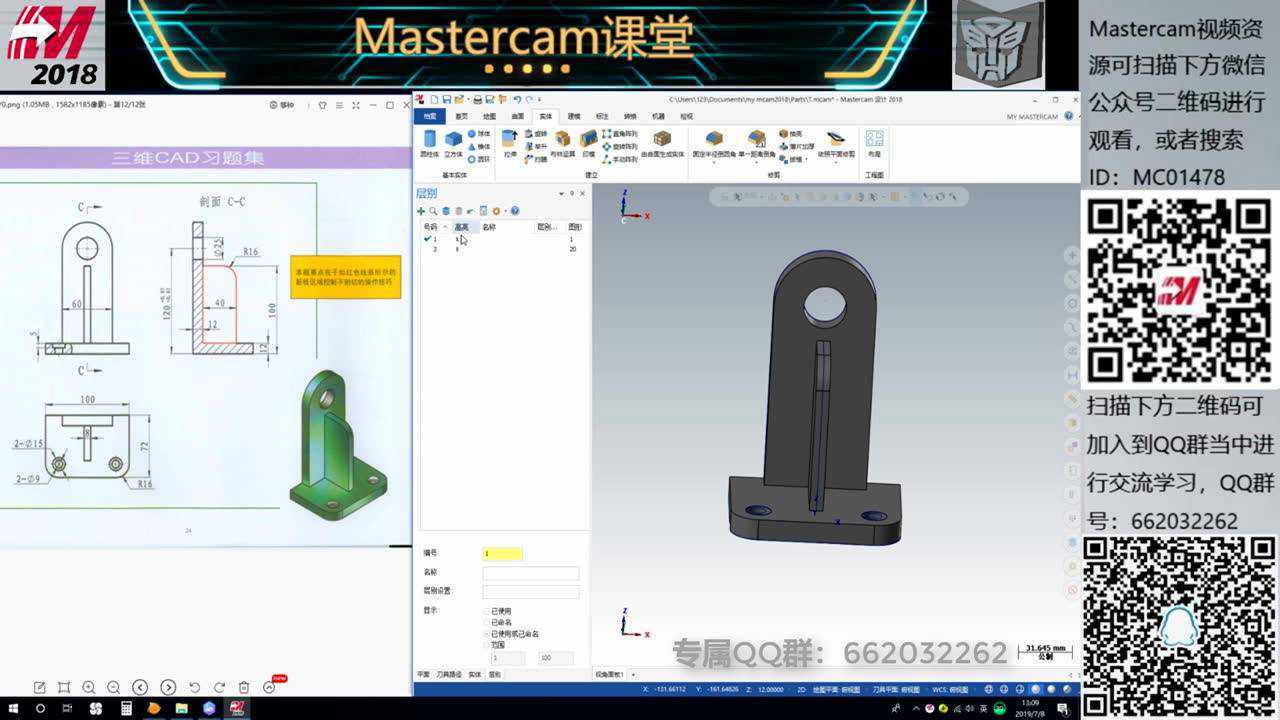This screenshot has width=1280, height=720.
Task: Enable the 已使用 display radio option
Action: click(488, 612)
